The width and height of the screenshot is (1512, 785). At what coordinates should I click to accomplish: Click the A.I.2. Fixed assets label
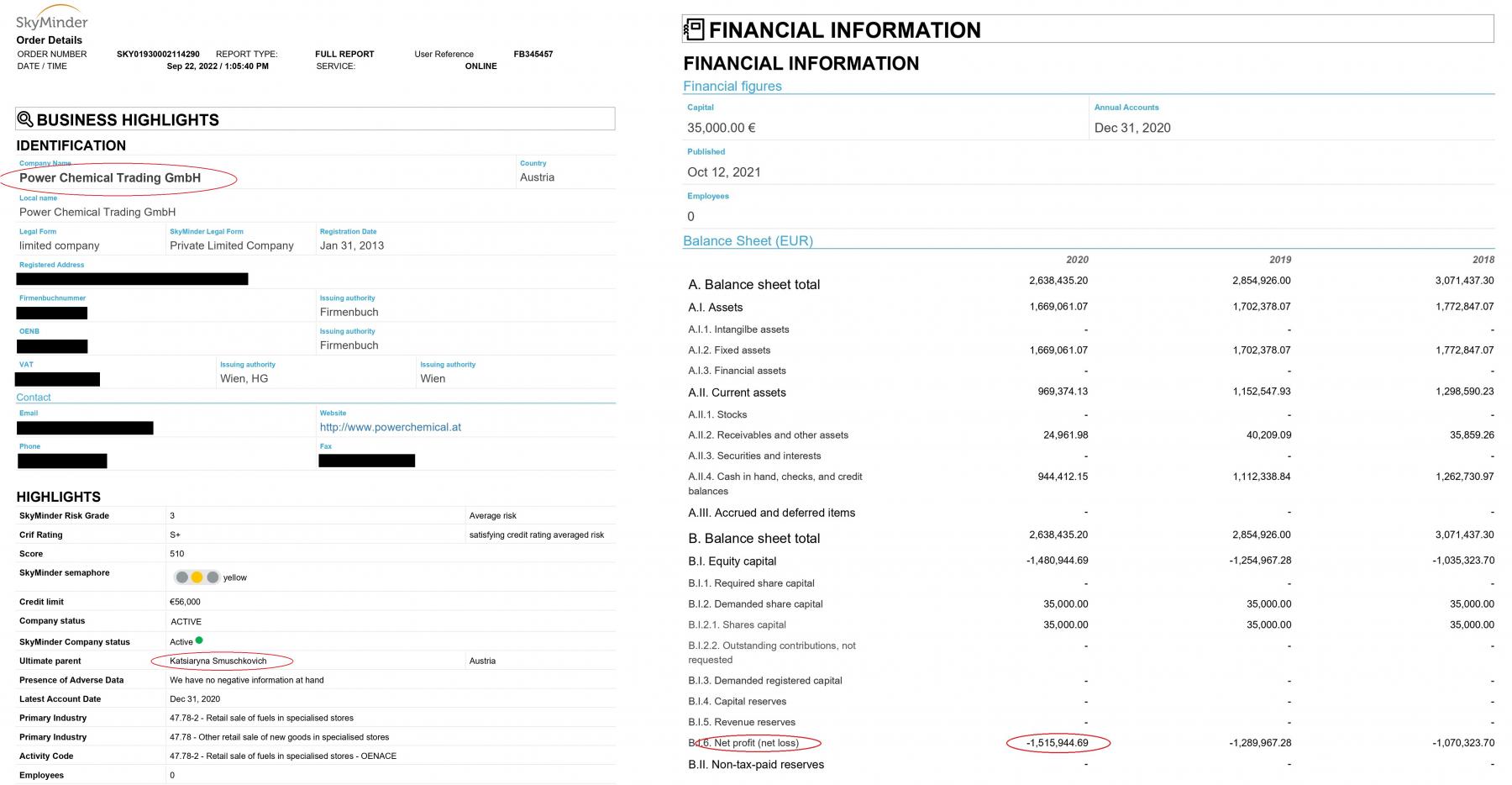729,350
